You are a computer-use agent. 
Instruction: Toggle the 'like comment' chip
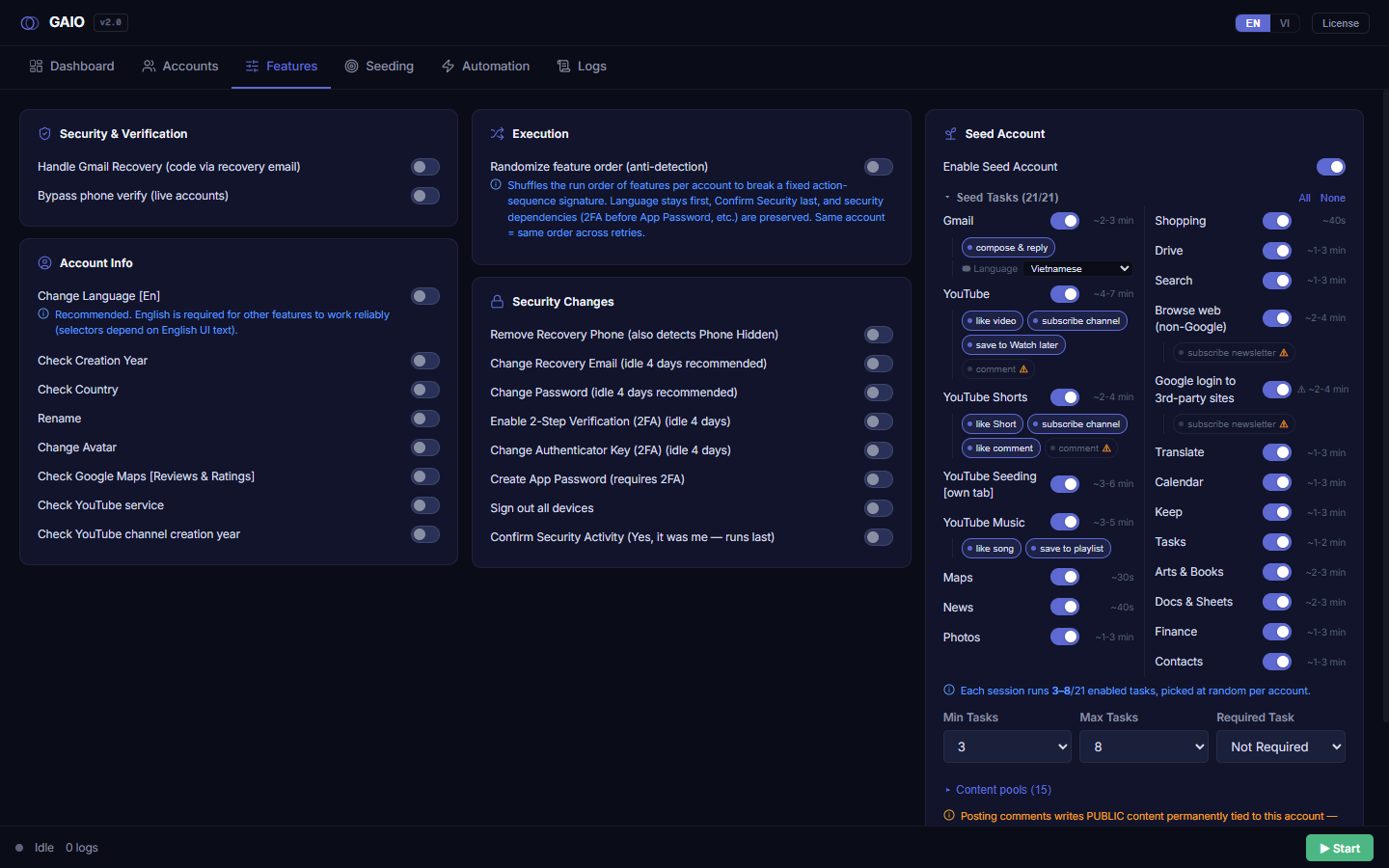[1001, 448]
